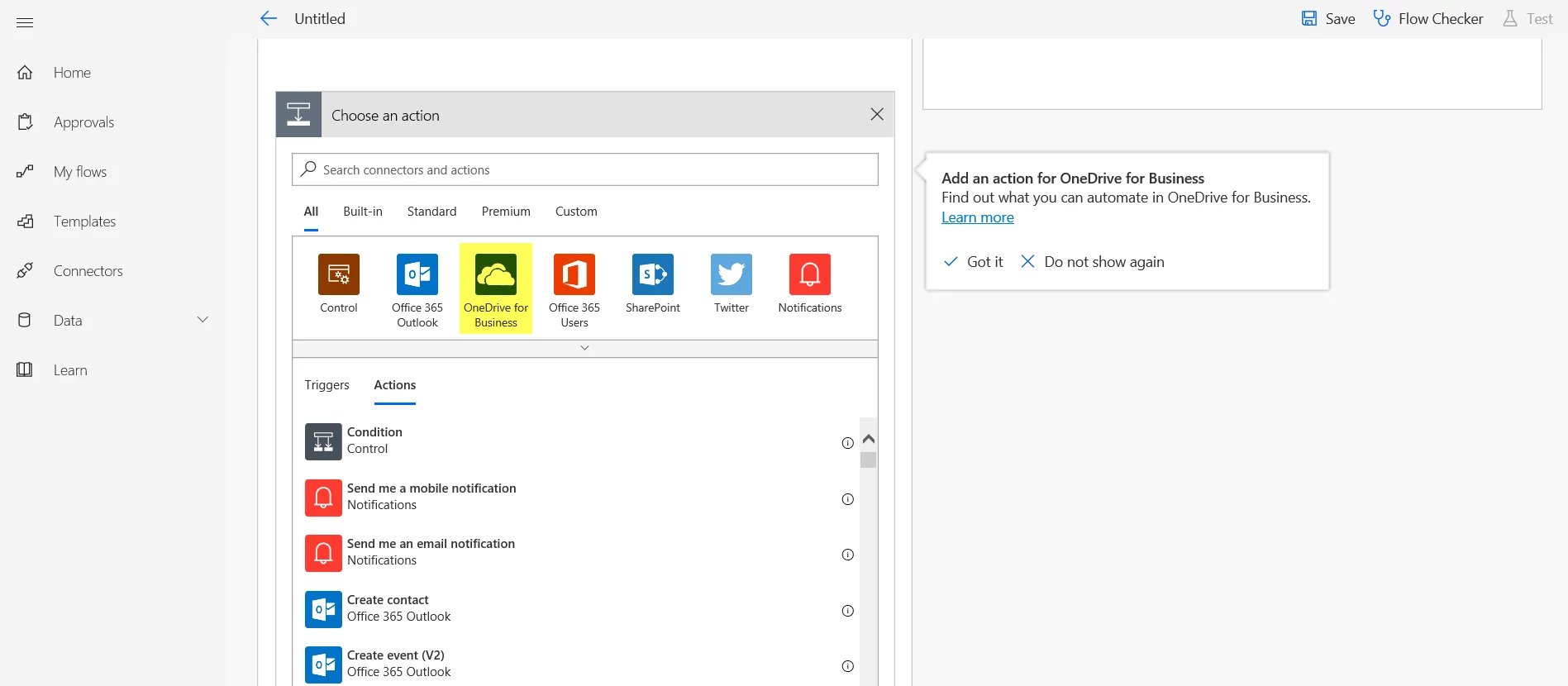Click the Choose an action header icon
The image size is (1568, 686).
(298, 115)
